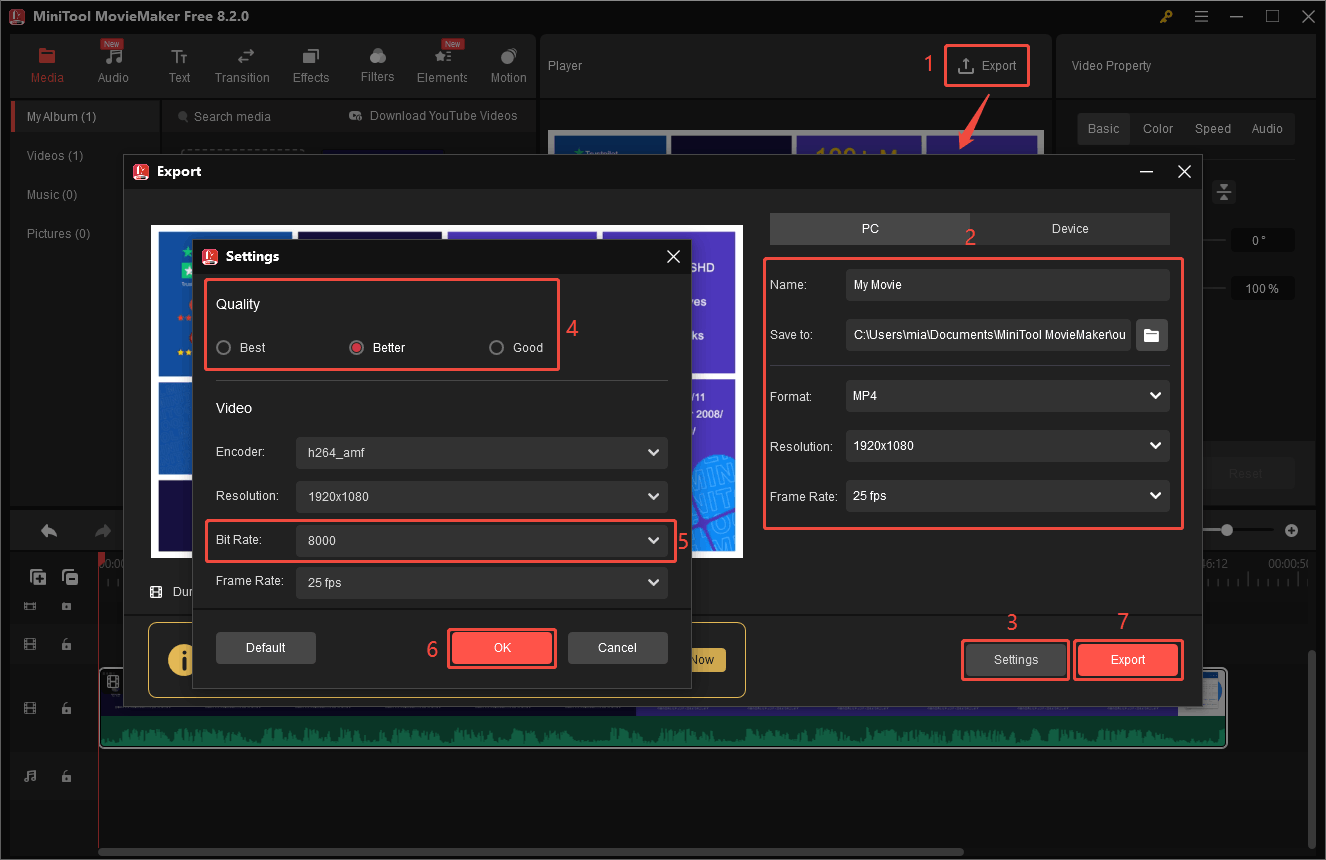Open the Media tab in main toolbar
The height and width of the screenshot is (860, 1326).
click(47, 66)
